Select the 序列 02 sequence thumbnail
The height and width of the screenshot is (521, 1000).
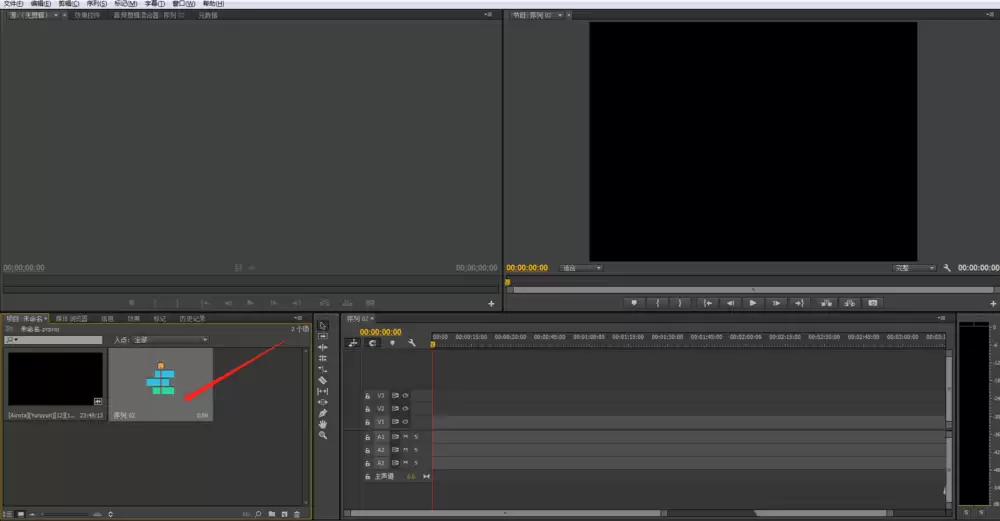point(161,384)
